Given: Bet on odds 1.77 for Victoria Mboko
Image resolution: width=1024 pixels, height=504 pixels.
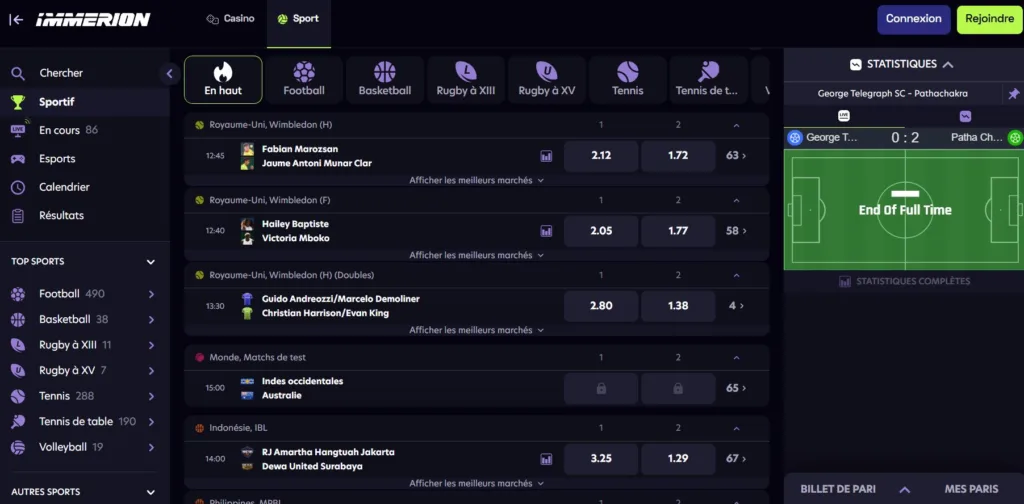Looking at the screenshot, I should pyautogui.click(x=678, y=231).
